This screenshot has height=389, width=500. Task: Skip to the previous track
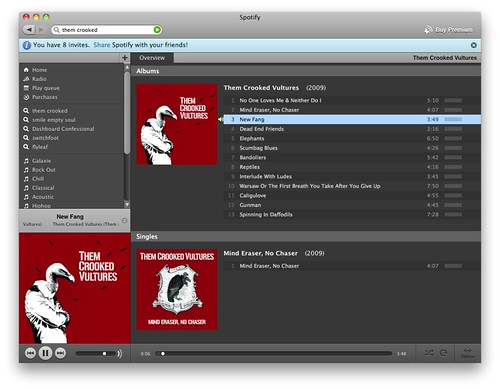click(30, 353)
